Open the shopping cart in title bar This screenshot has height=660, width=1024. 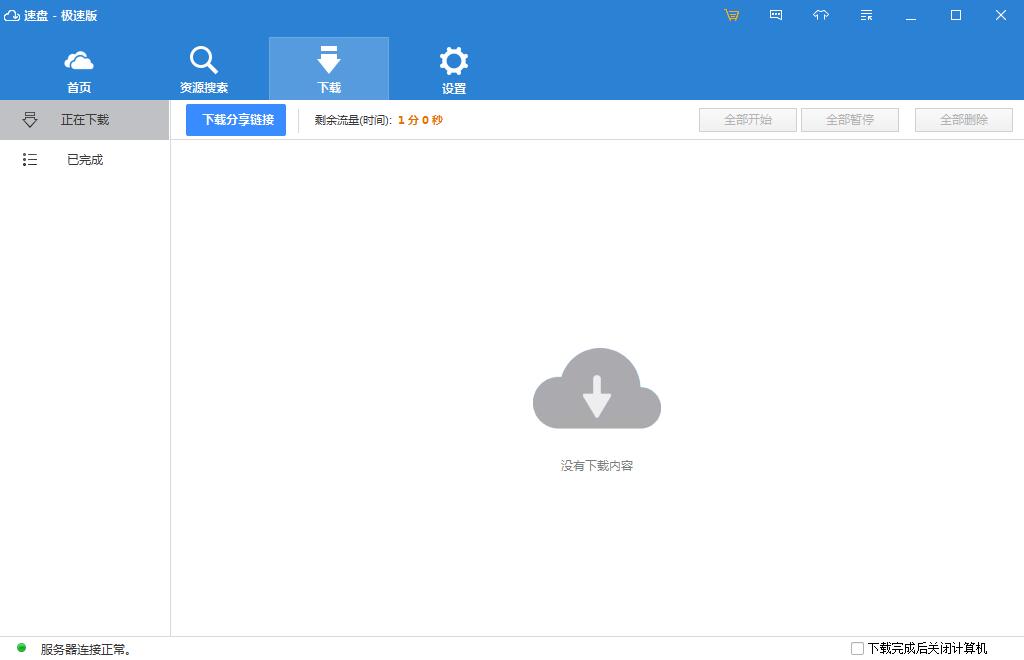click(731, 15)
